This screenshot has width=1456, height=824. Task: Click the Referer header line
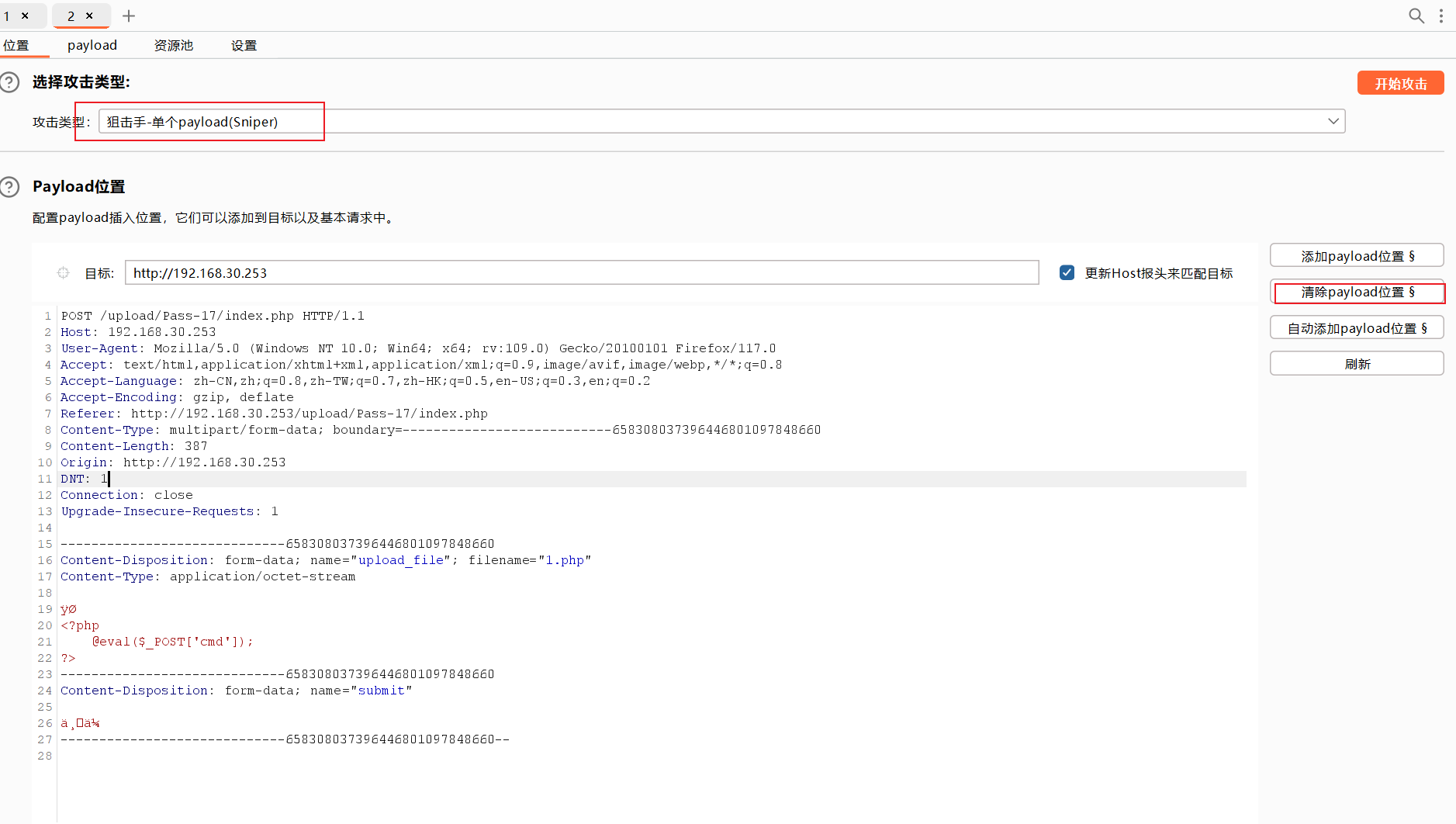(x=274, y=414)
